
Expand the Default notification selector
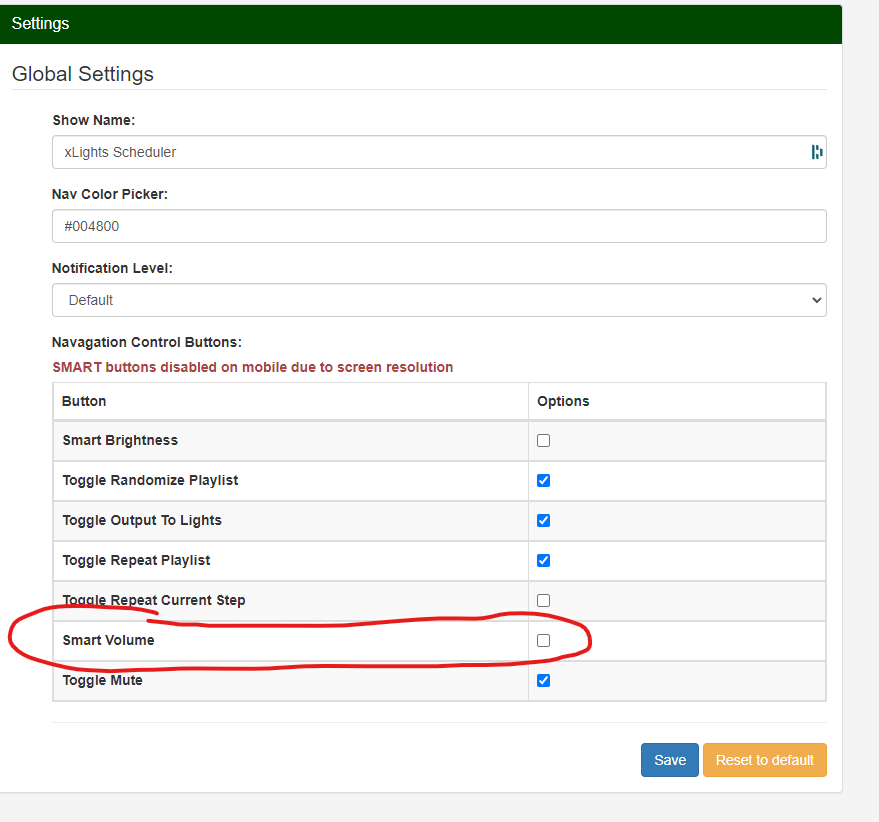439,299
